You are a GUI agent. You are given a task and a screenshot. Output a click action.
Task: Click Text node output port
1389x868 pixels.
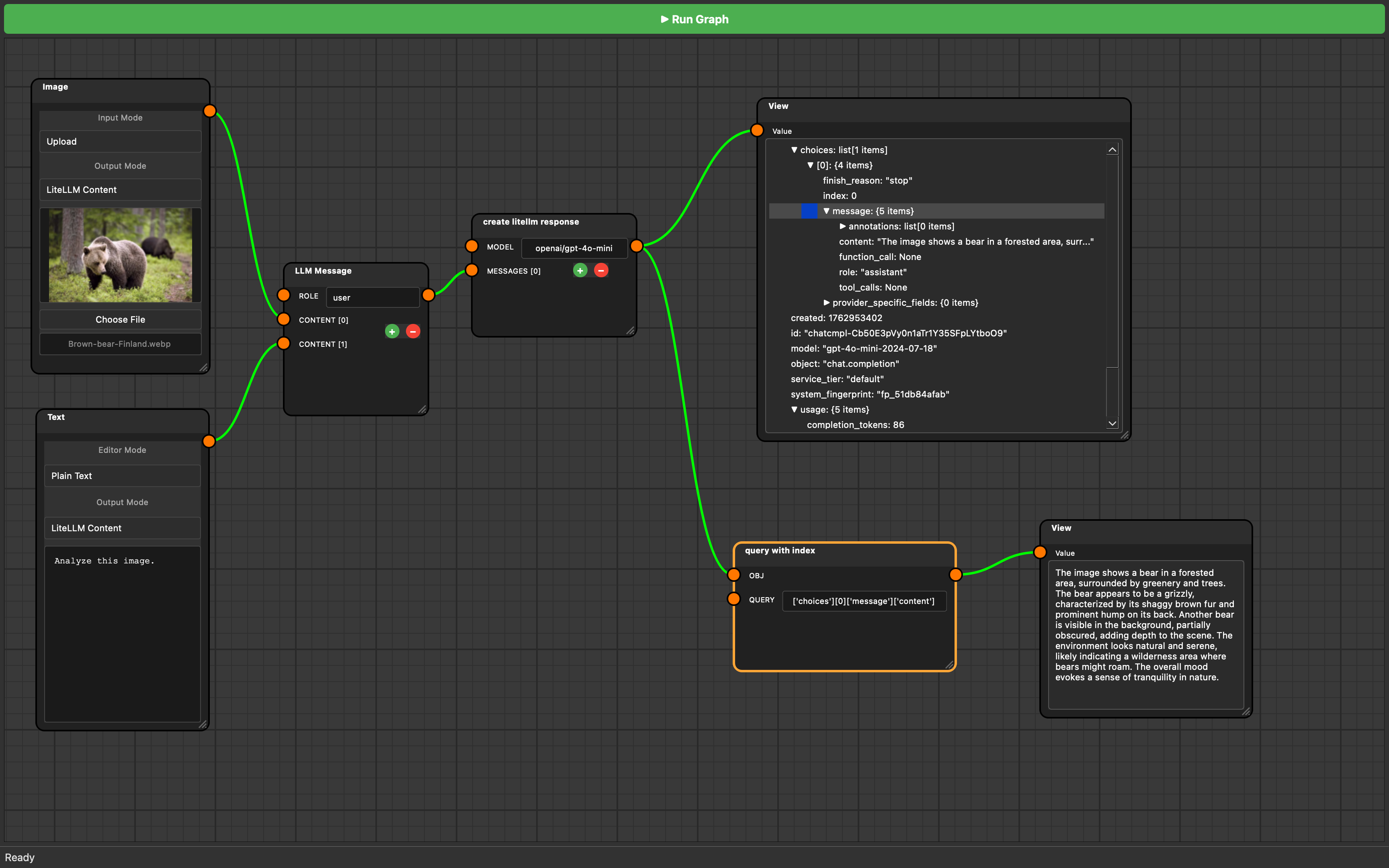pyautogui.click(x=209, y=441)
